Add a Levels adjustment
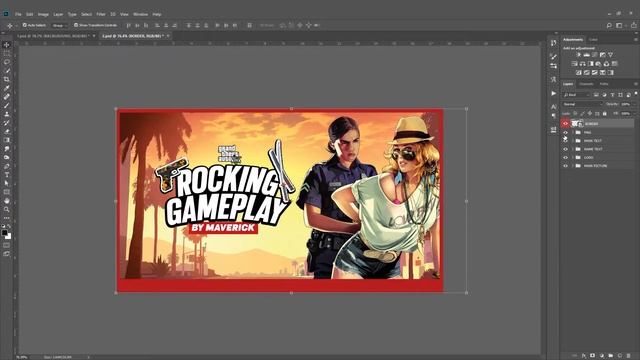This screenshot has height=360, width=640. tap(587, 55)
